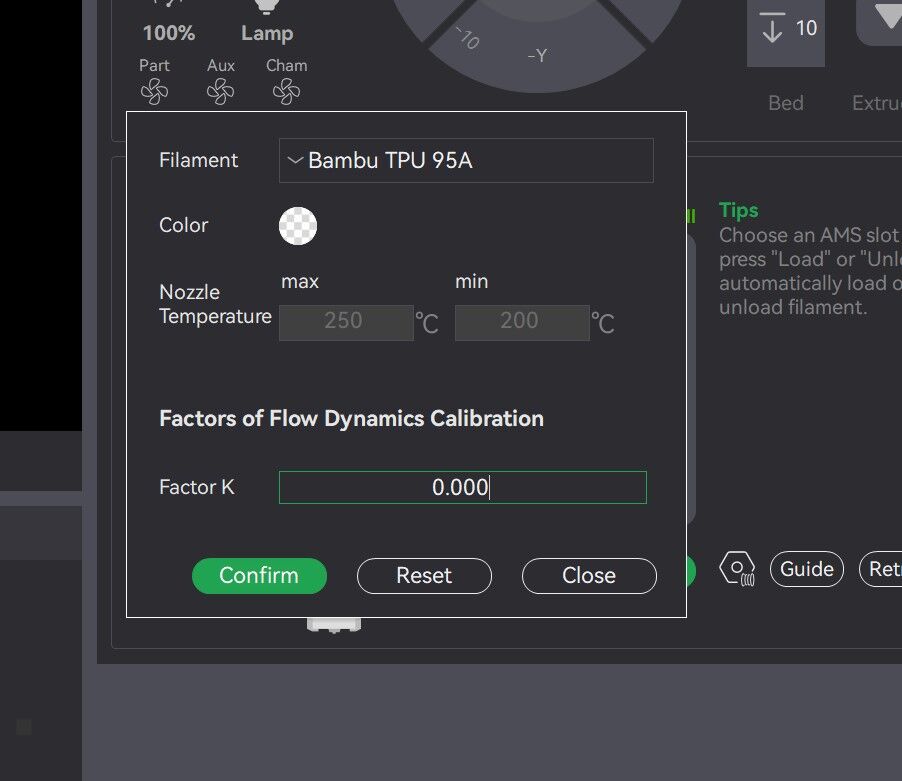
Task: Select the max nozzle temperature field
Action: pos(346,323)
